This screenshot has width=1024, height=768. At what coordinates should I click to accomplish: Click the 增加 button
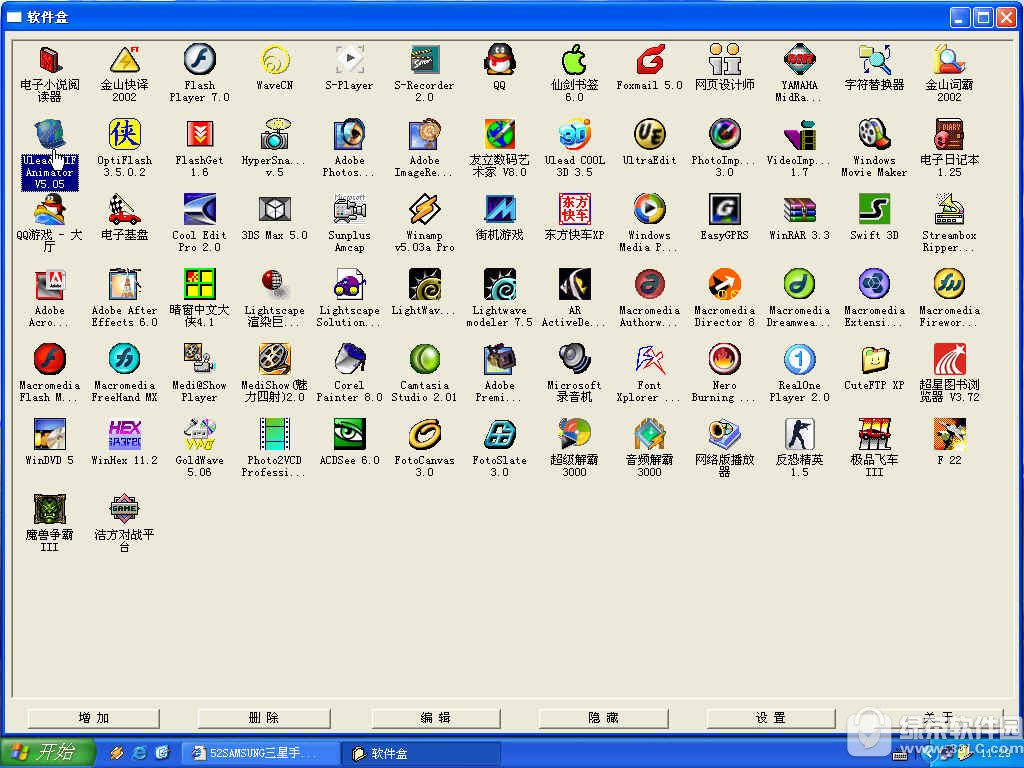[x=93, y=718]
